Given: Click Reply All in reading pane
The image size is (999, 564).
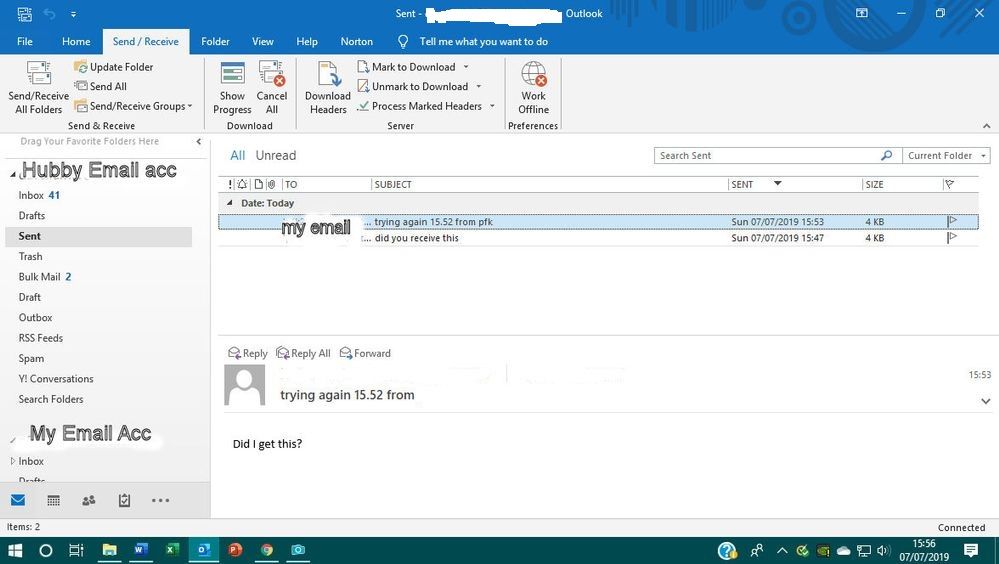Looking at the screenshot, I should [x=303, y=353].
